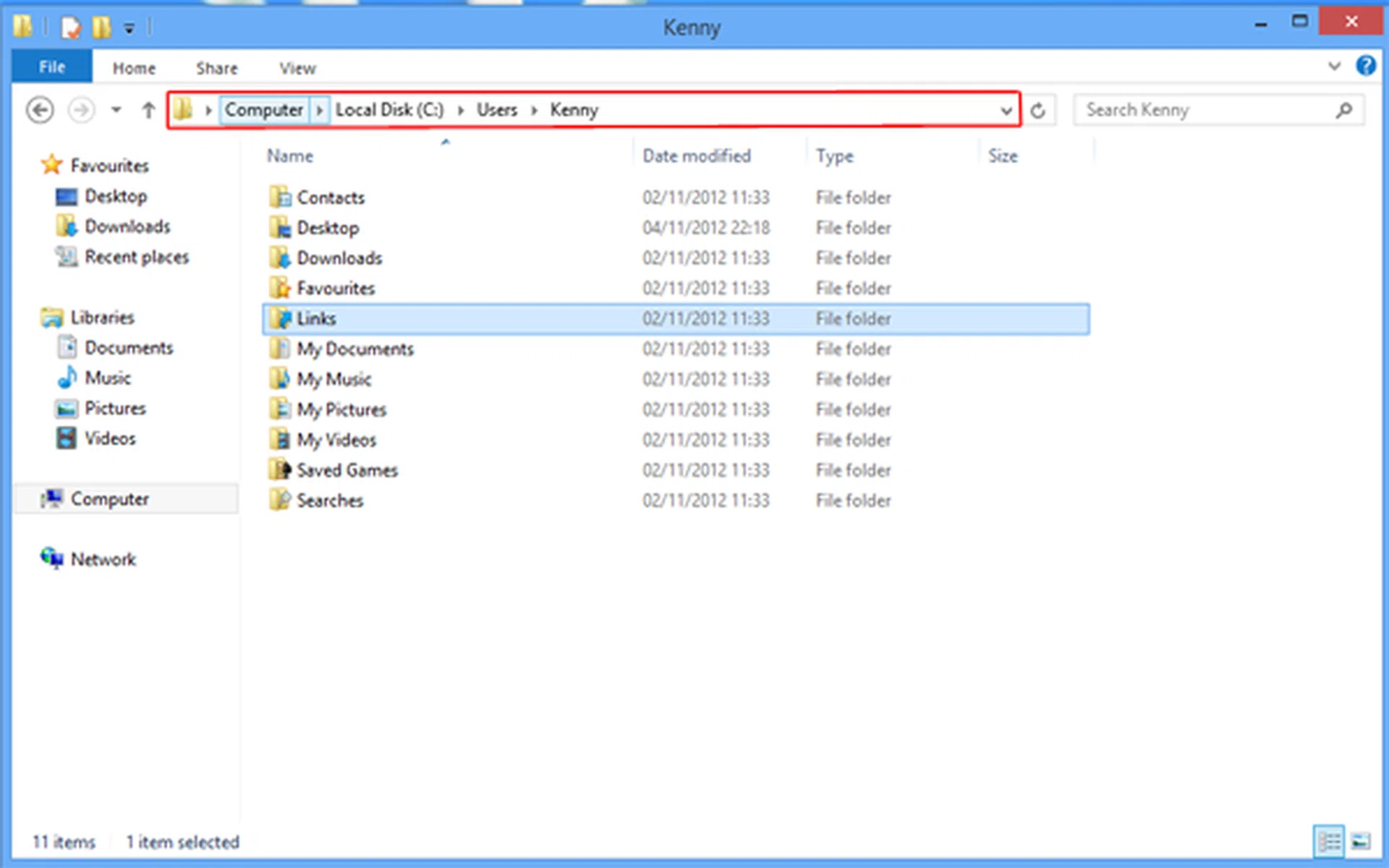Switch to details view in status bar
The height and width of the screenshot is (868, 1389).
click(1329, 841)
